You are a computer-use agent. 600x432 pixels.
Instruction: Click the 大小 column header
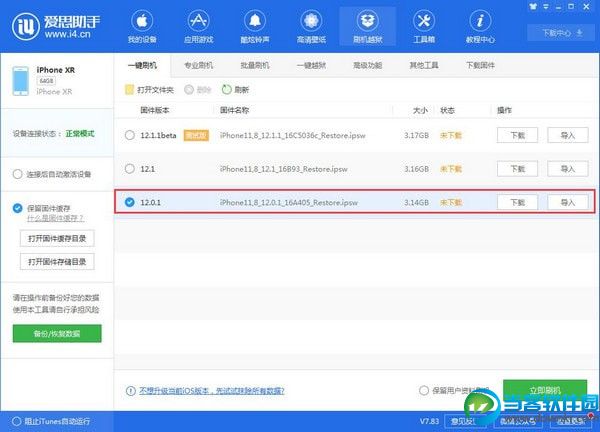420,111
